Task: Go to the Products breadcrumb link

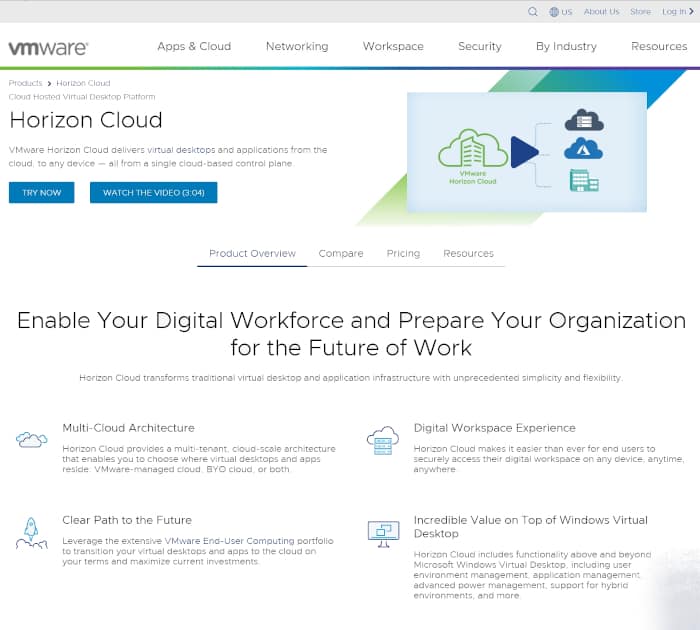Action: [26, 83]
